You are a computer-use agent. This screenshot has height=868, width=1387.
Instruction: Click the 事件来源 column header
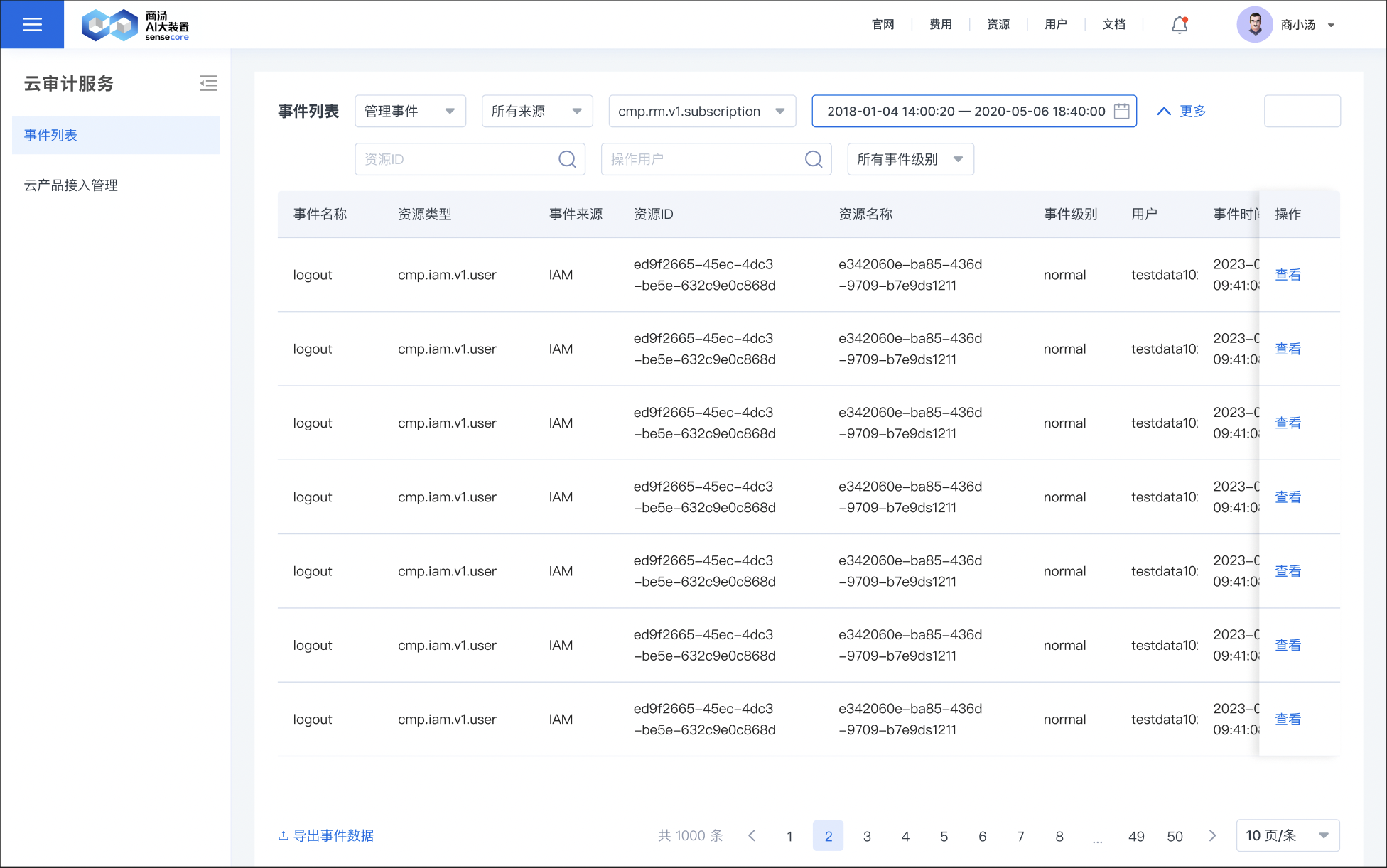pyautogui.click(x=576, y=214)
